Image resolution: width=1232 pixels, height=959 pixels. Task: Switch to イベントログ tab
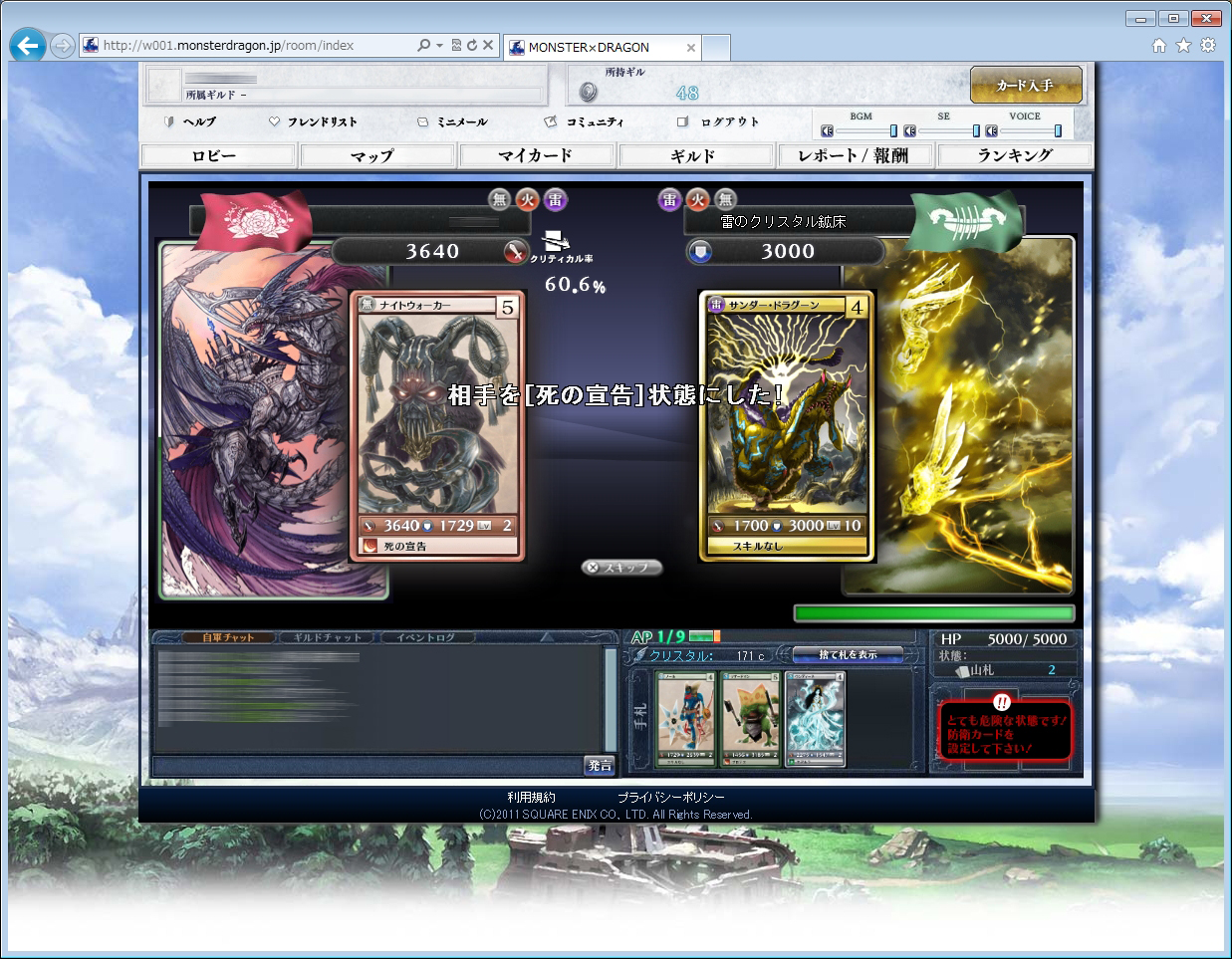pyautogui.click(x=425, y=637)
